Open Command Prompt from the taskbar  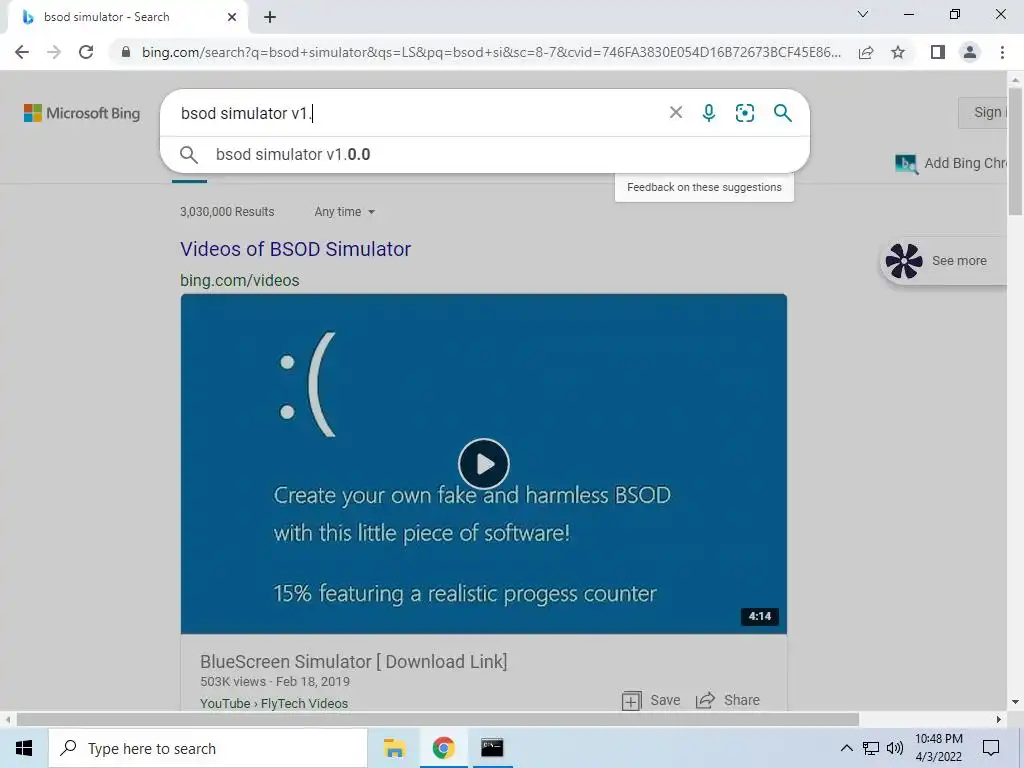(492, 748)
